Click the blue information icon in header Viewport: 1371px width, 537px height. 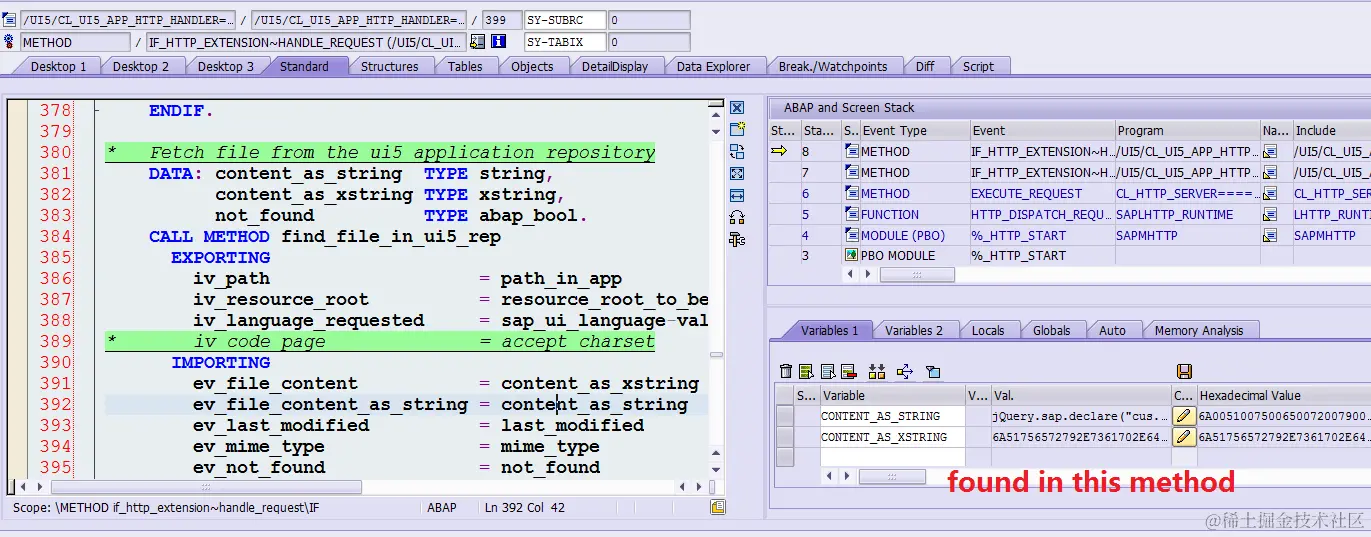498,42
